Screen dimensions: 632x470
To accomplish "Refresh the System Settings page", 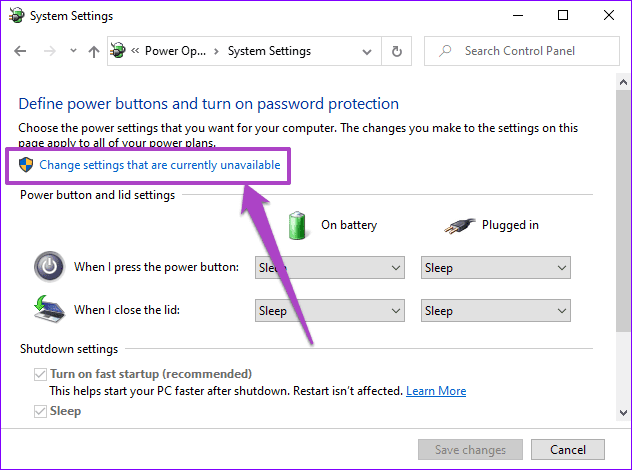I will [397, 51].
